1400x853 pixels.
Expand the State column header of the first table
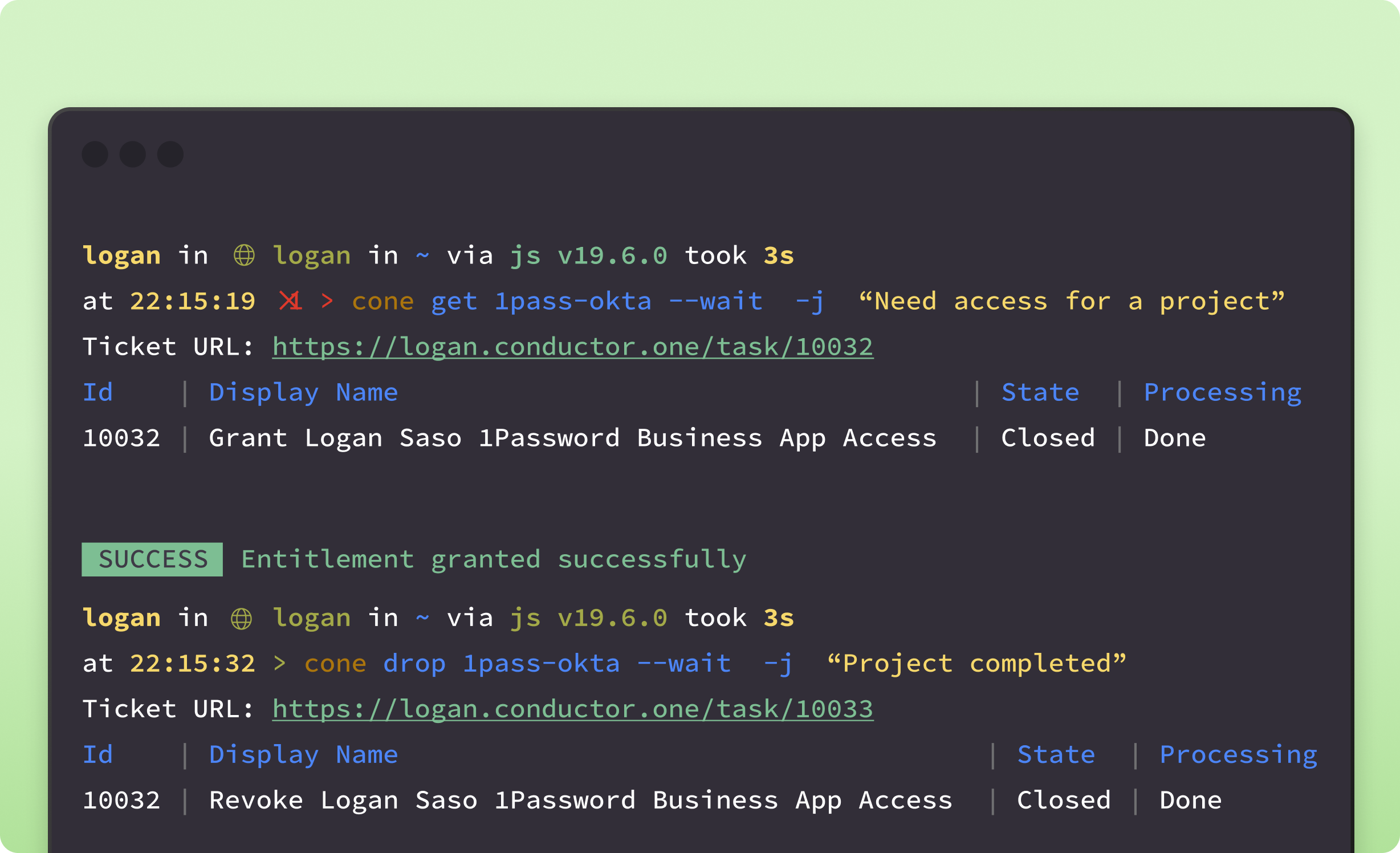(1040, 392)
